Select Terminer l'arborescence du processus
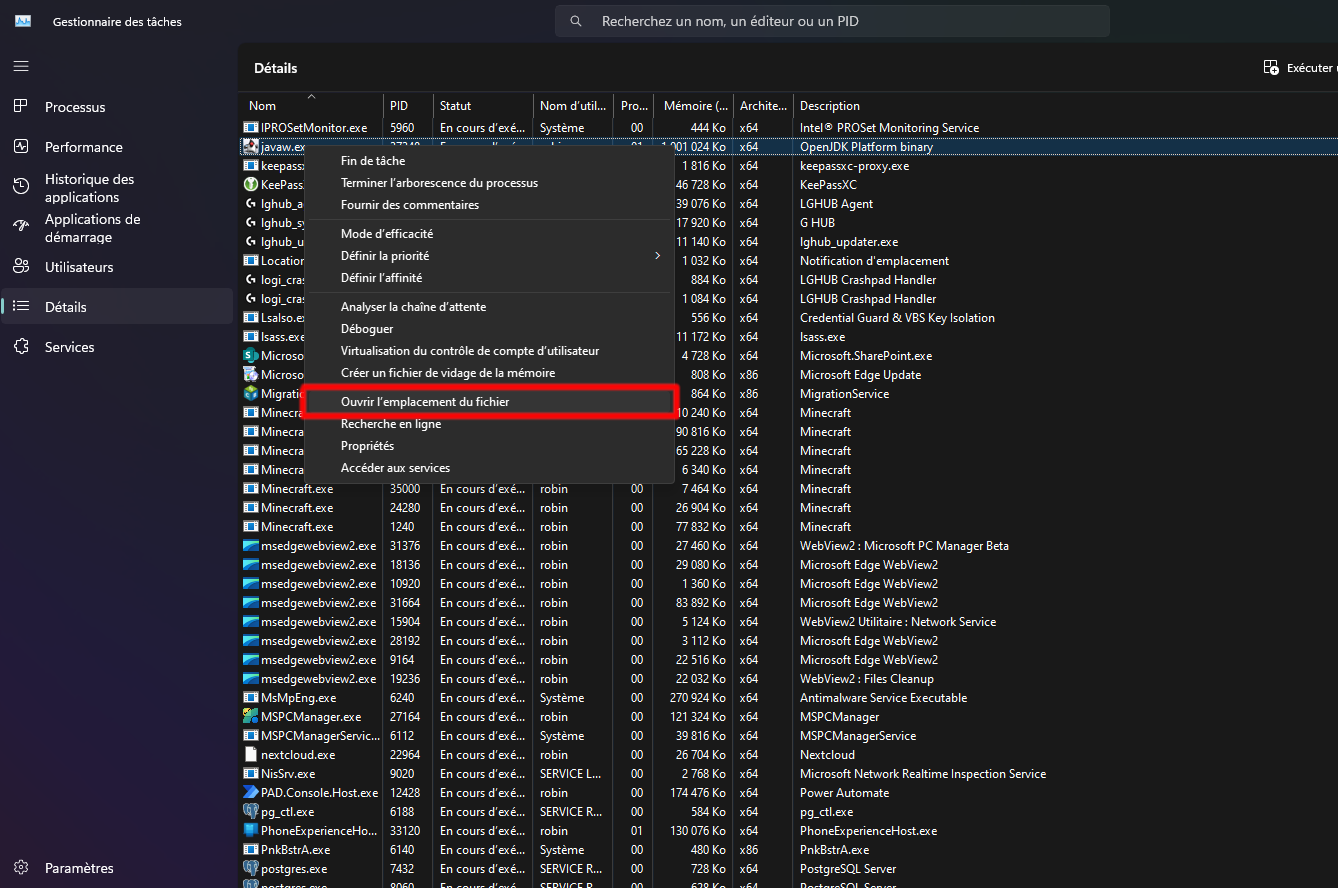The width and height of the screenshot is (1338, 888). click(489, 183)
